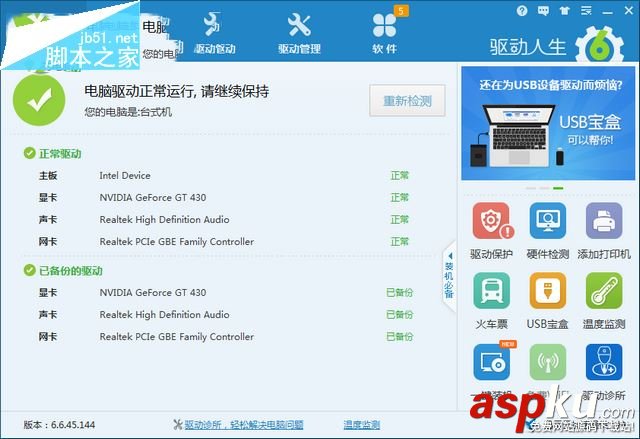Select Realtek High Definition Audio under 正常驱动
Screen dimensions: 640x439
point(164,220)
